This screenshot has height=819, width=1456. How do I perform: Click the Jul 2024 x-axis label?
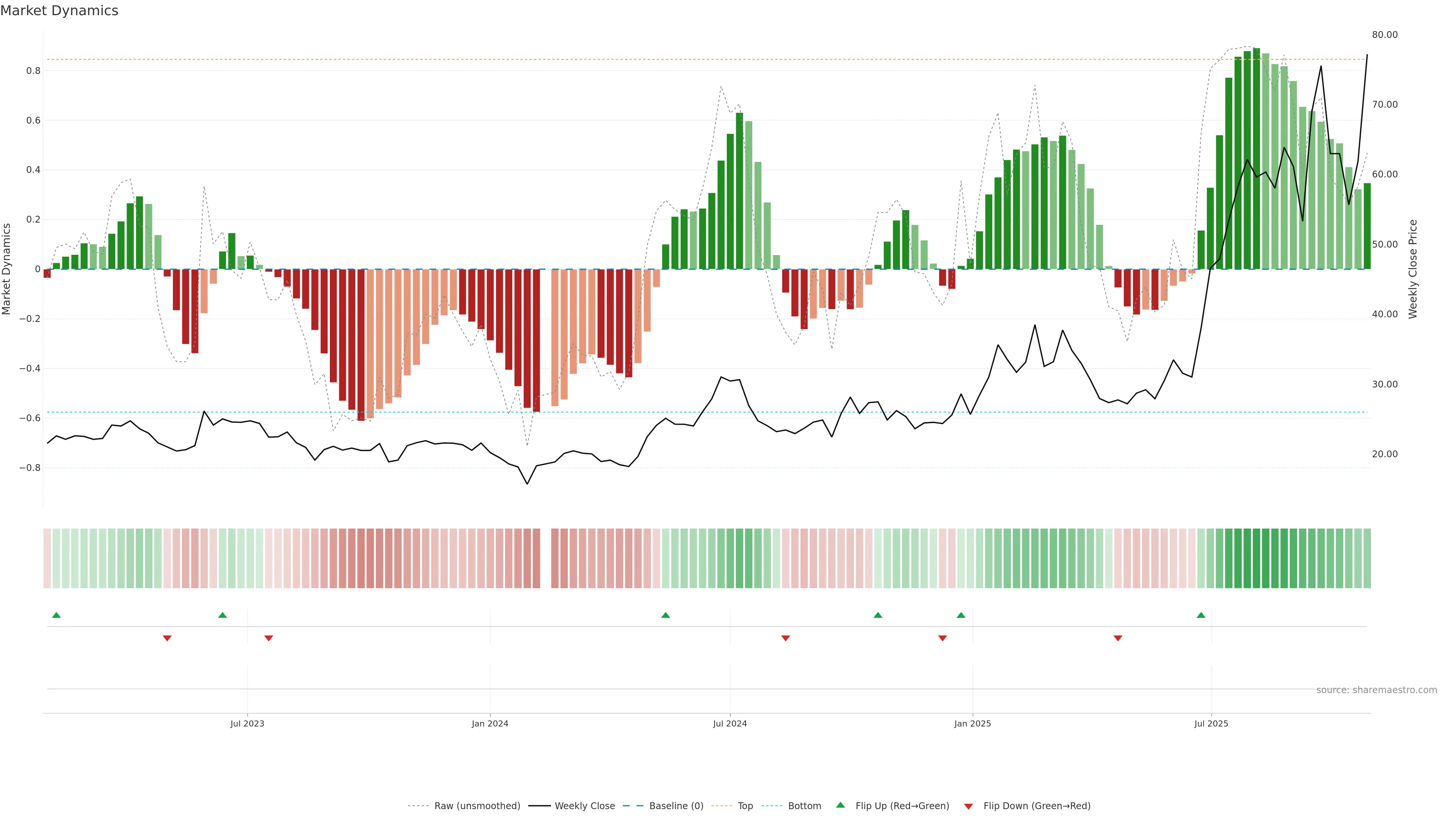(x=730, y=723)
